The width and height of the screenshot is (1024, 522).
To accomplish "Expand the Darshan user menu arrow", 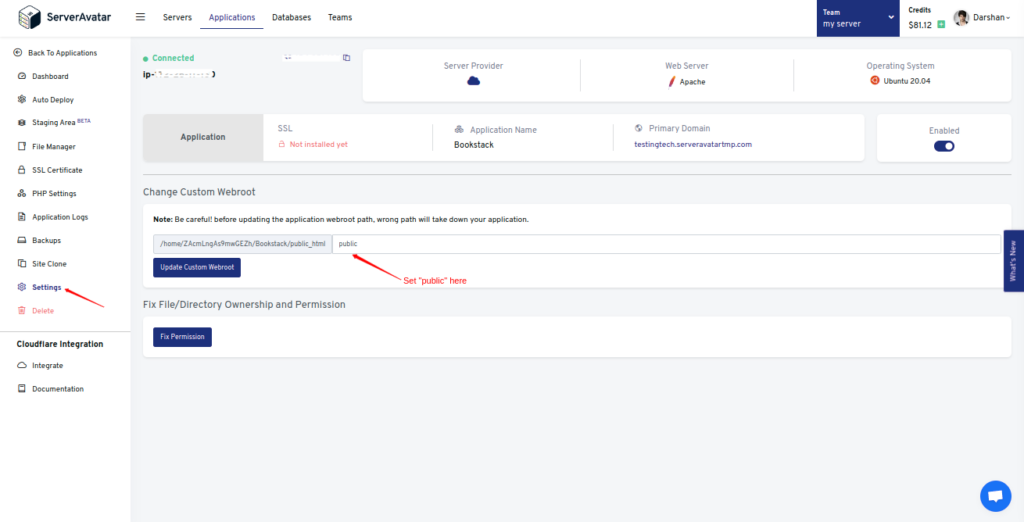I will (x=1008, y=18).
